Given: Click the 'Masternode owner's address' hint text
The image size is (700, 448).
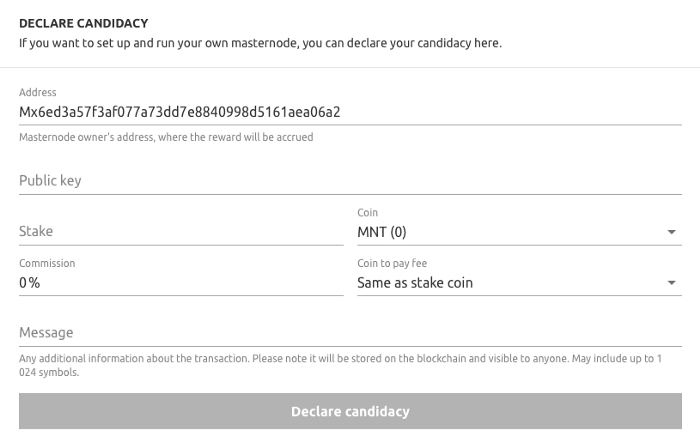Looking at the screenshot, I should point(166,137).
